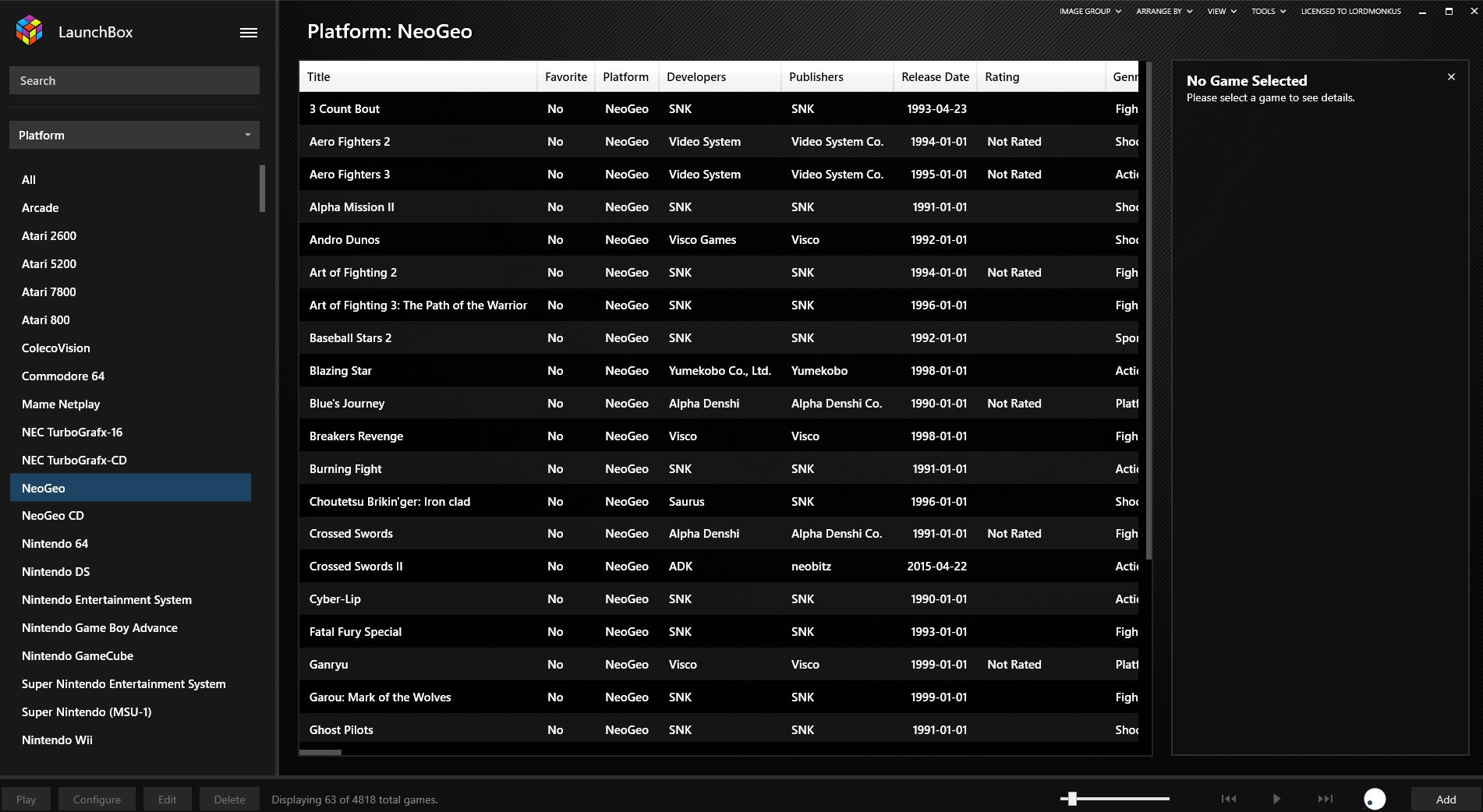The image size is (1483, 812).
Task: Sort by the Favorite column header
Action: pyautogui.click(x=566, y=76)
